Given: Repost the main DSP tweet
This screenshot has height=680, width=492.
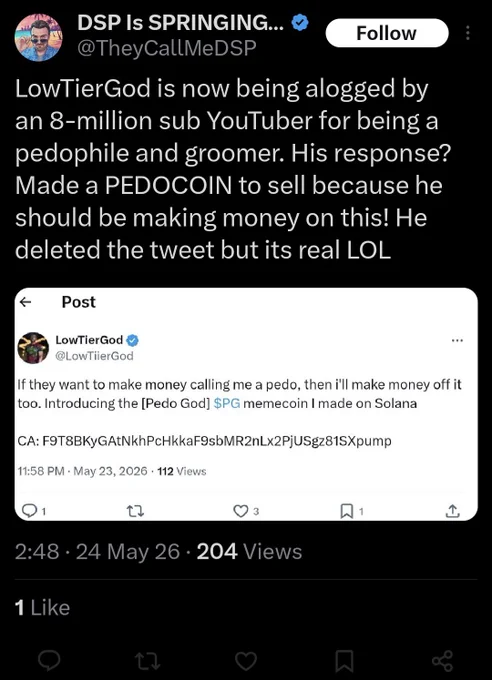Looking at the screenshot, I should click(148, 661).
